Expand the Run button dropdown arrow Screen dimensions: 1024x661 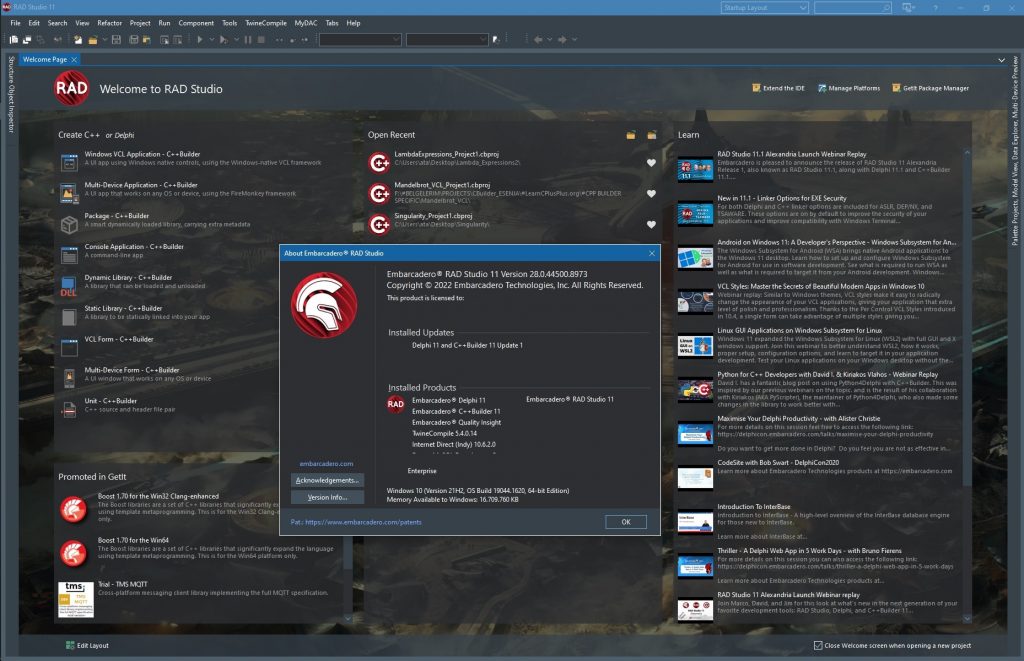[x=211, y=40]
